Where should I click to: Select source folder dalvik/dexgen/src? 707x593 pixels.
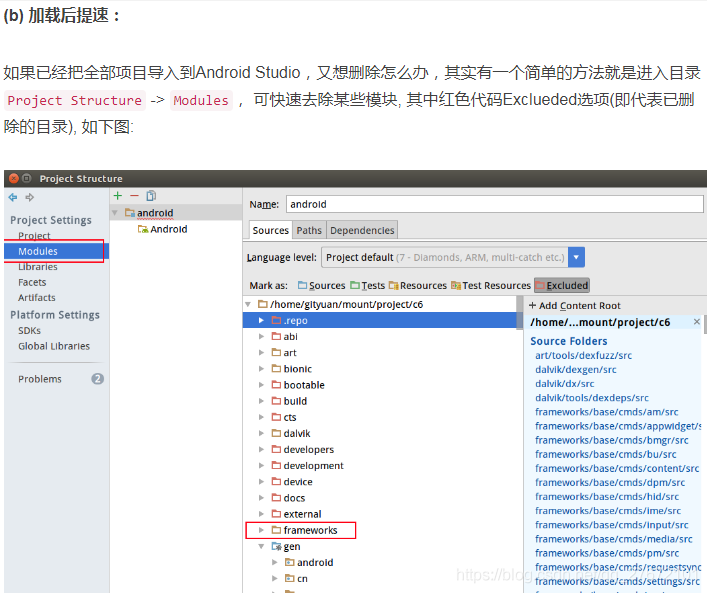pos(576,369)
